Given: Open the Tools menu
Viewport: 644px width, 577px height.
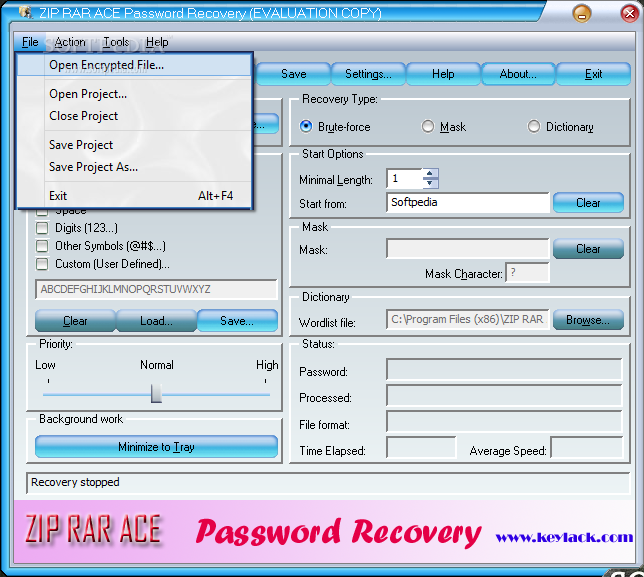Looking at the screenshot, I should pyautogui.click(x=116, y=42).
